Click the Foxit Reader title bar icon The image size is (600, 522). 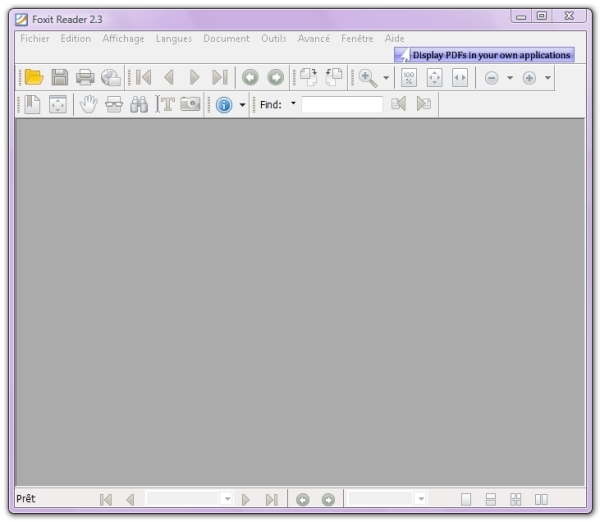[21, 19]
